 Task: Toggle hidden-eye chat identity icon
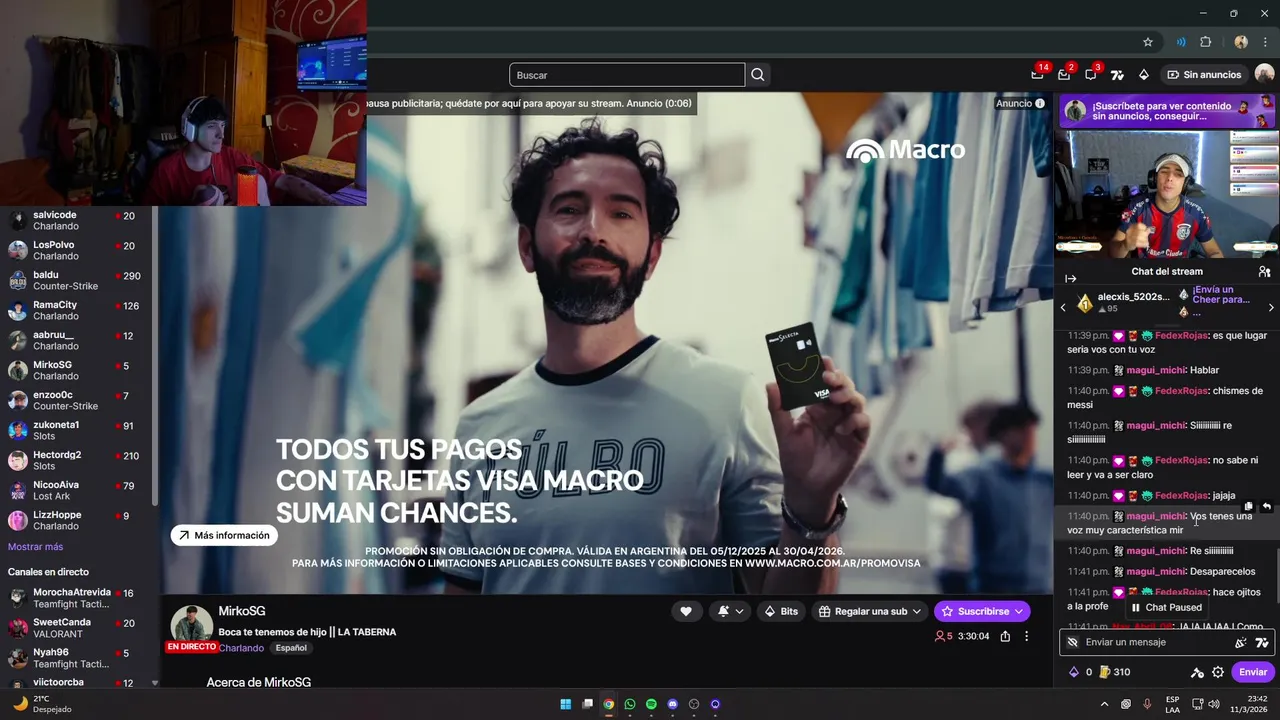pos(1073,642)
